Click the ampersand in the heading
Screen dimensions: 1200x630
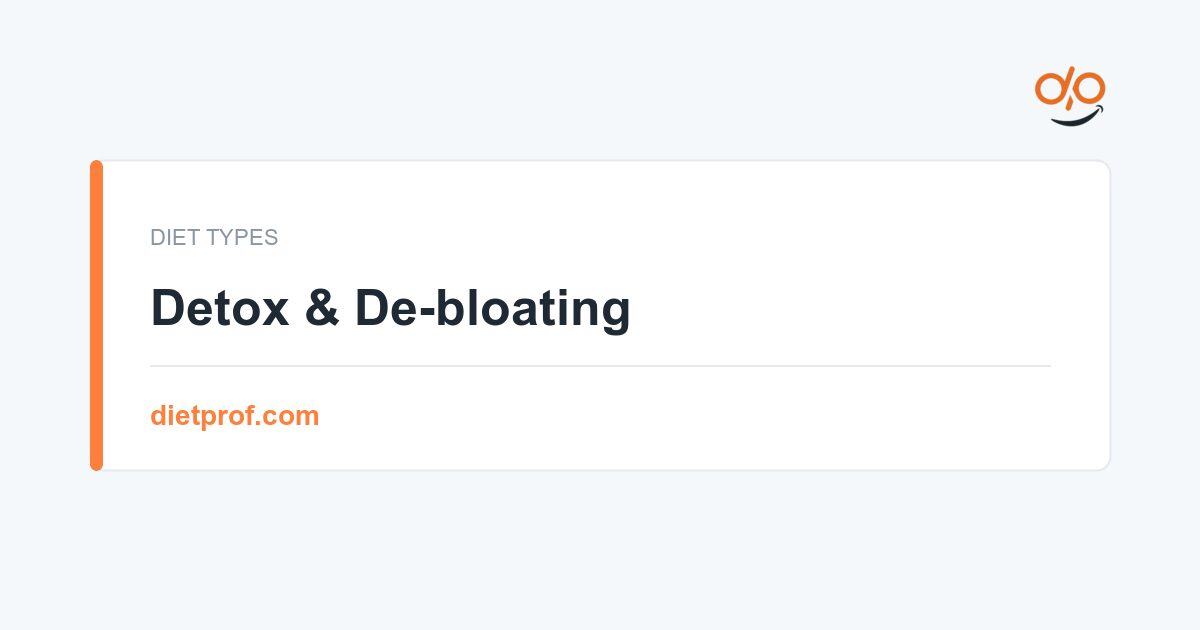tap(323, 308)
